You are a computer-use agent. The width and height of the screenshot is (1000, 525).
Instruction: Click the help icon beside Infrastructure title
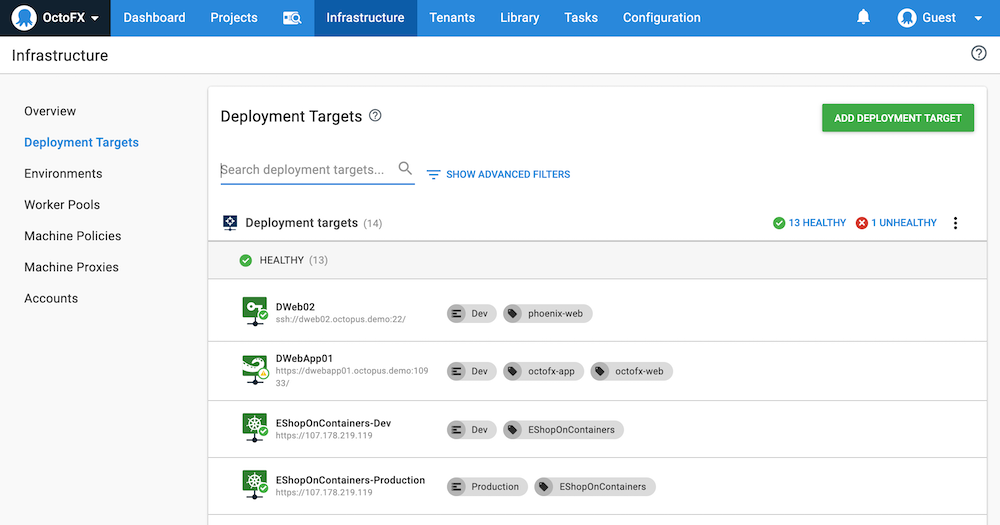pos(979,54)
